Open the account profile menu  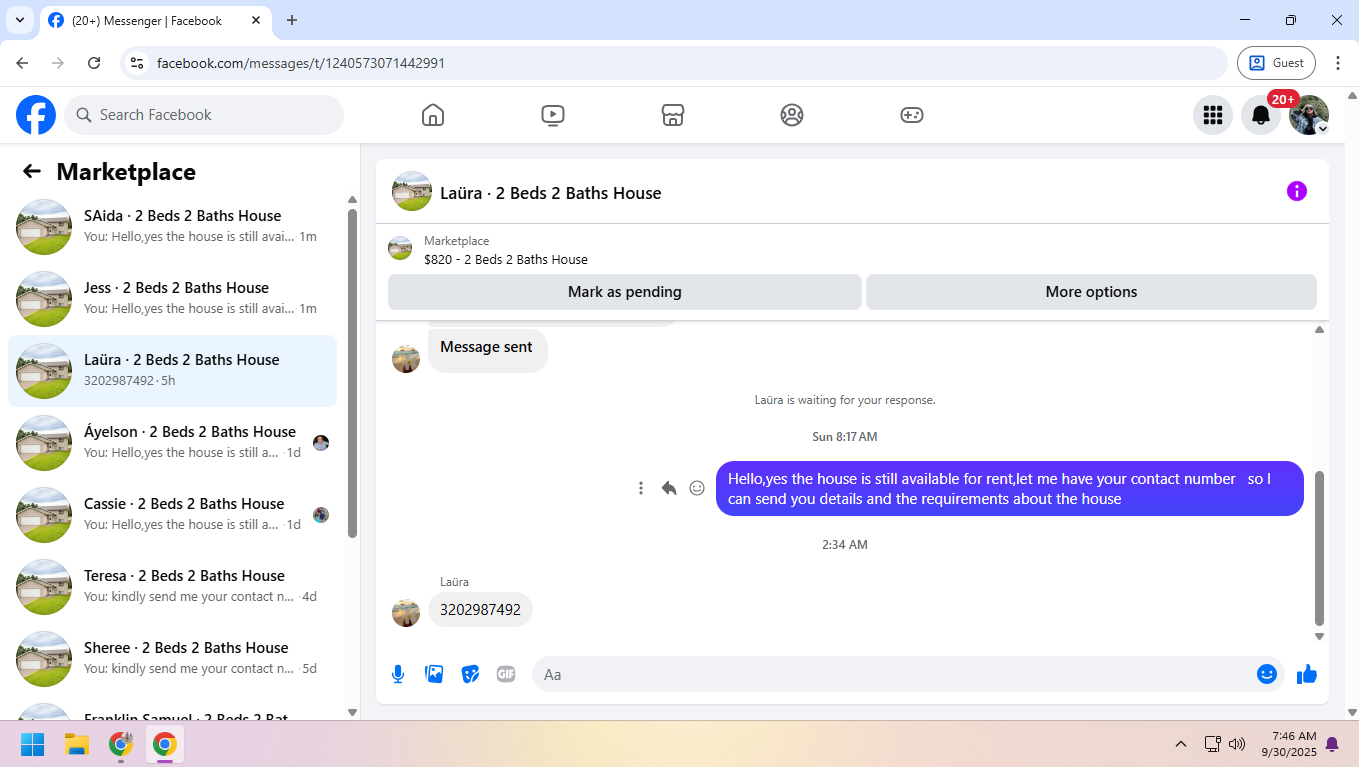point(1309,115)
